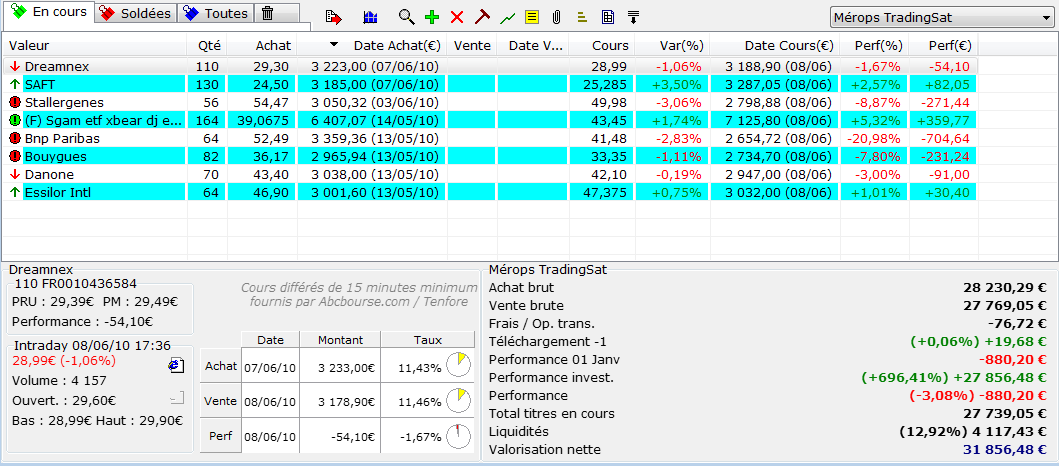1059x466 pixels.
Task: Click the green up arrow beside SAFT
Action: 15,84
